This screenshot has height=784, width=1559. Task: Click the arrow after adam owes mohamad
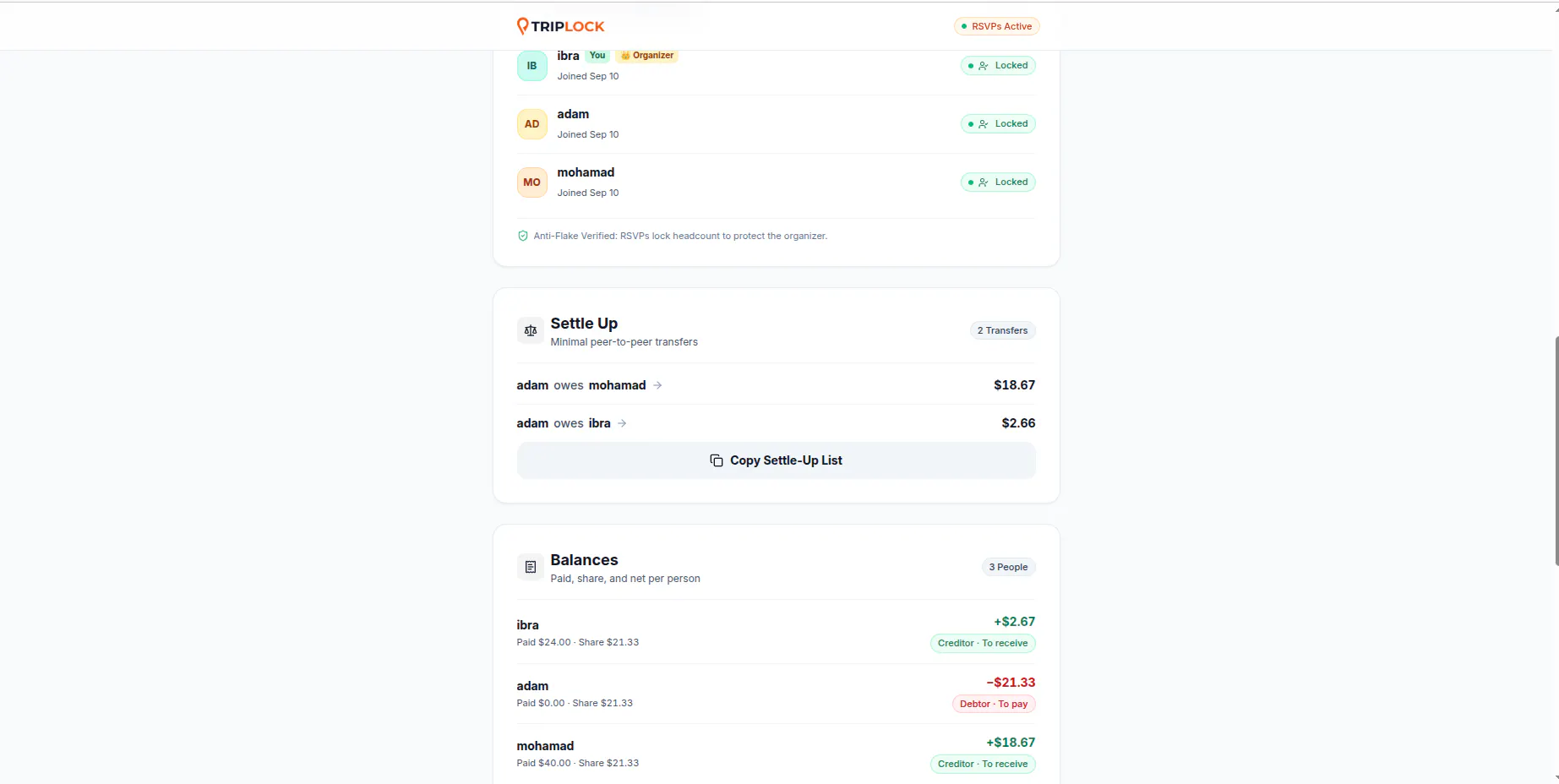[x=657, y=385]
